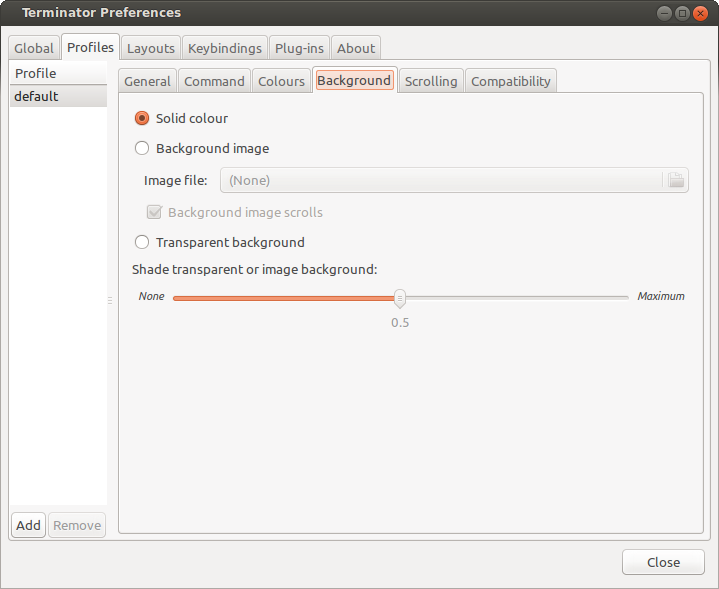Close the window with the red titlebar button
The width and height of the screenshot is (719, 589).
[x=700, y=13]
